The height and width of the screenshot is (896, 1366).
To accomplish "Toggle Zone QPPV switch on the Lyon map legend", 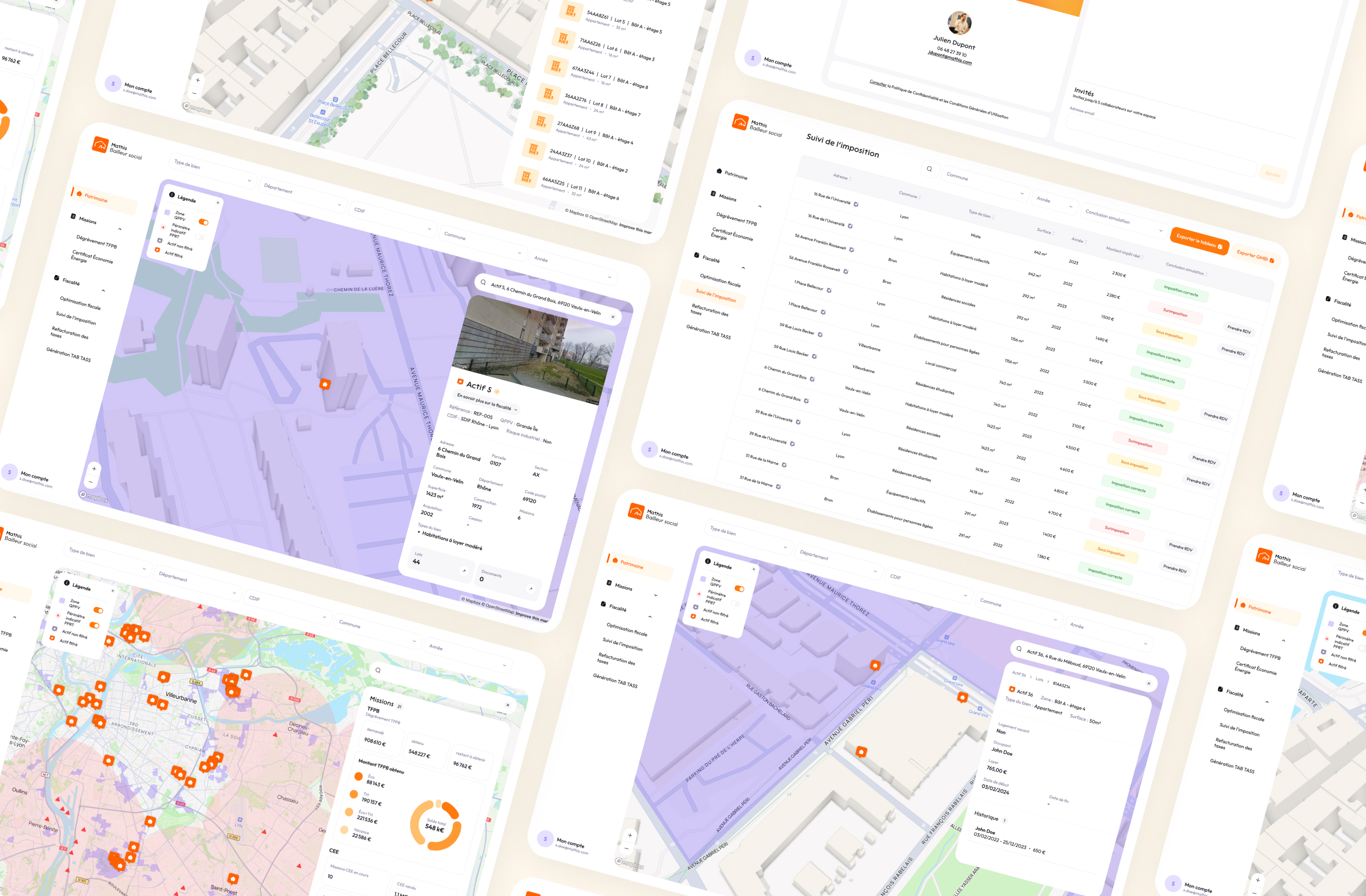I will click(98, 610).
